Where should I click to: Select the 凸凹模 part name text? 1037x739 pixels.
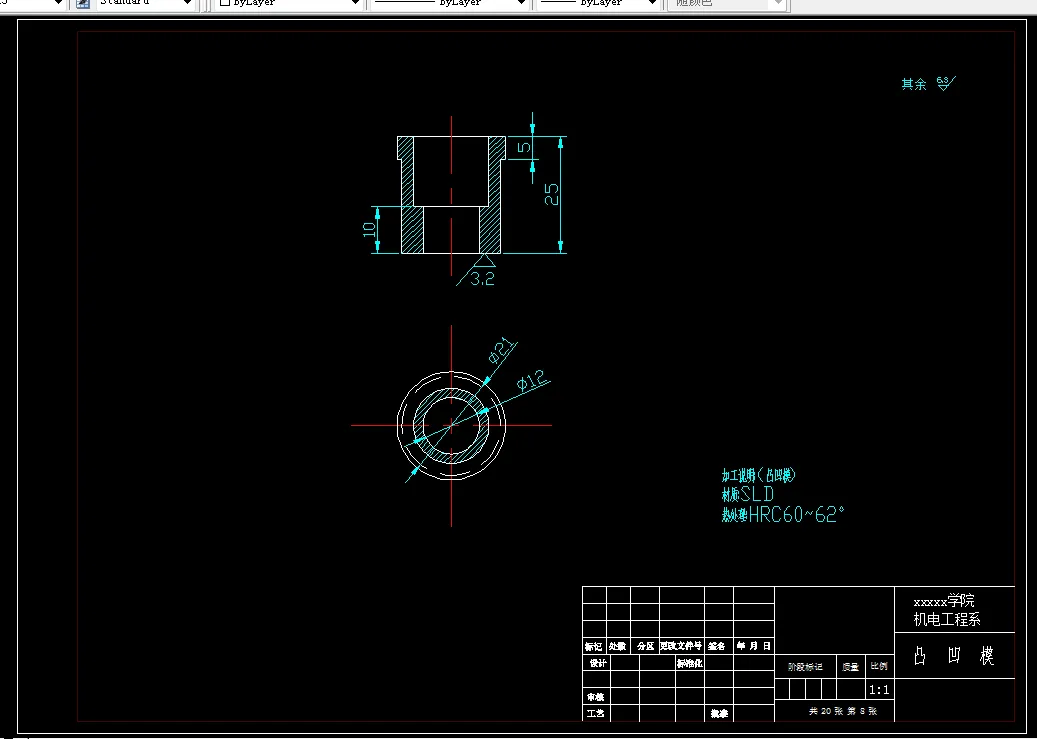click(954, 656)
